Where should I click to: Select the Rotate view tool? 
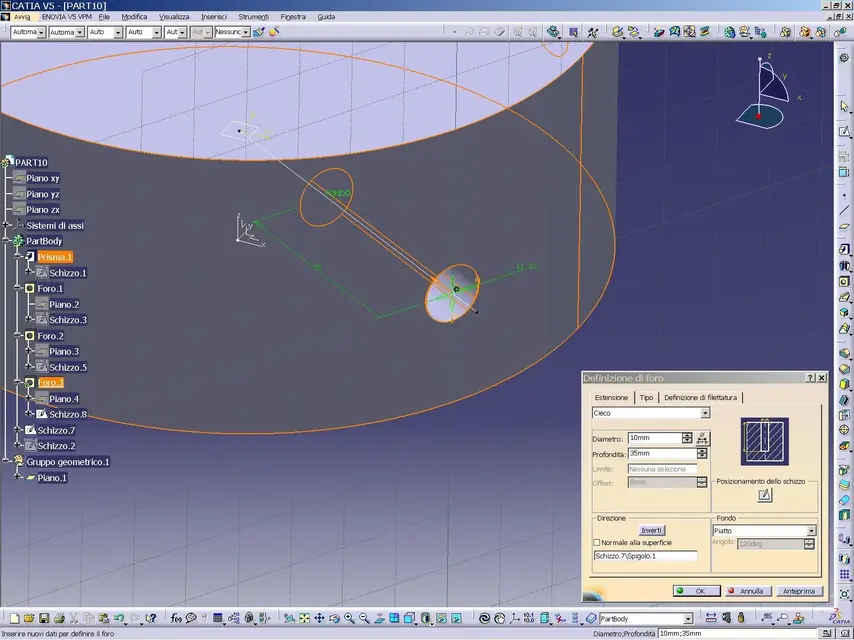334,618
